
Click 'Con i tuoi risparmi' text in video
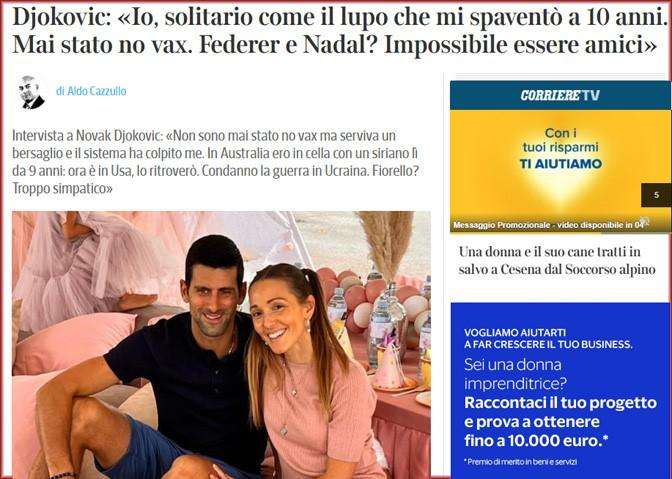pos(560,140)
